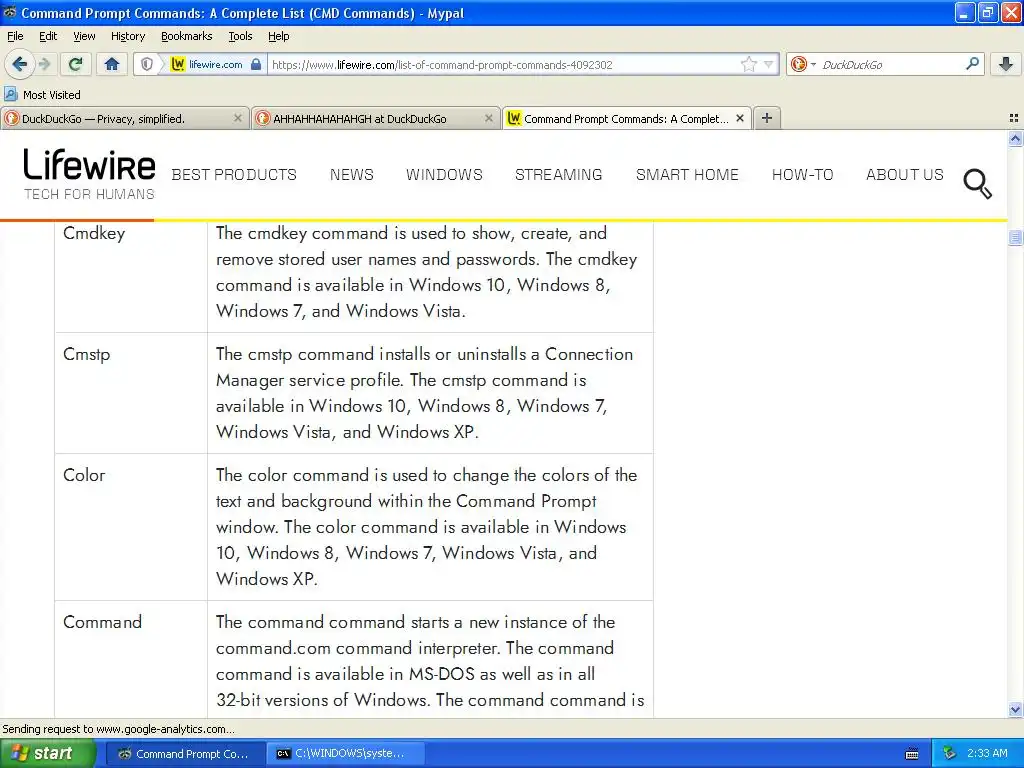This screenshot has width=1024, height=768.
Task: Click the network tray icon
Action: 949,754
